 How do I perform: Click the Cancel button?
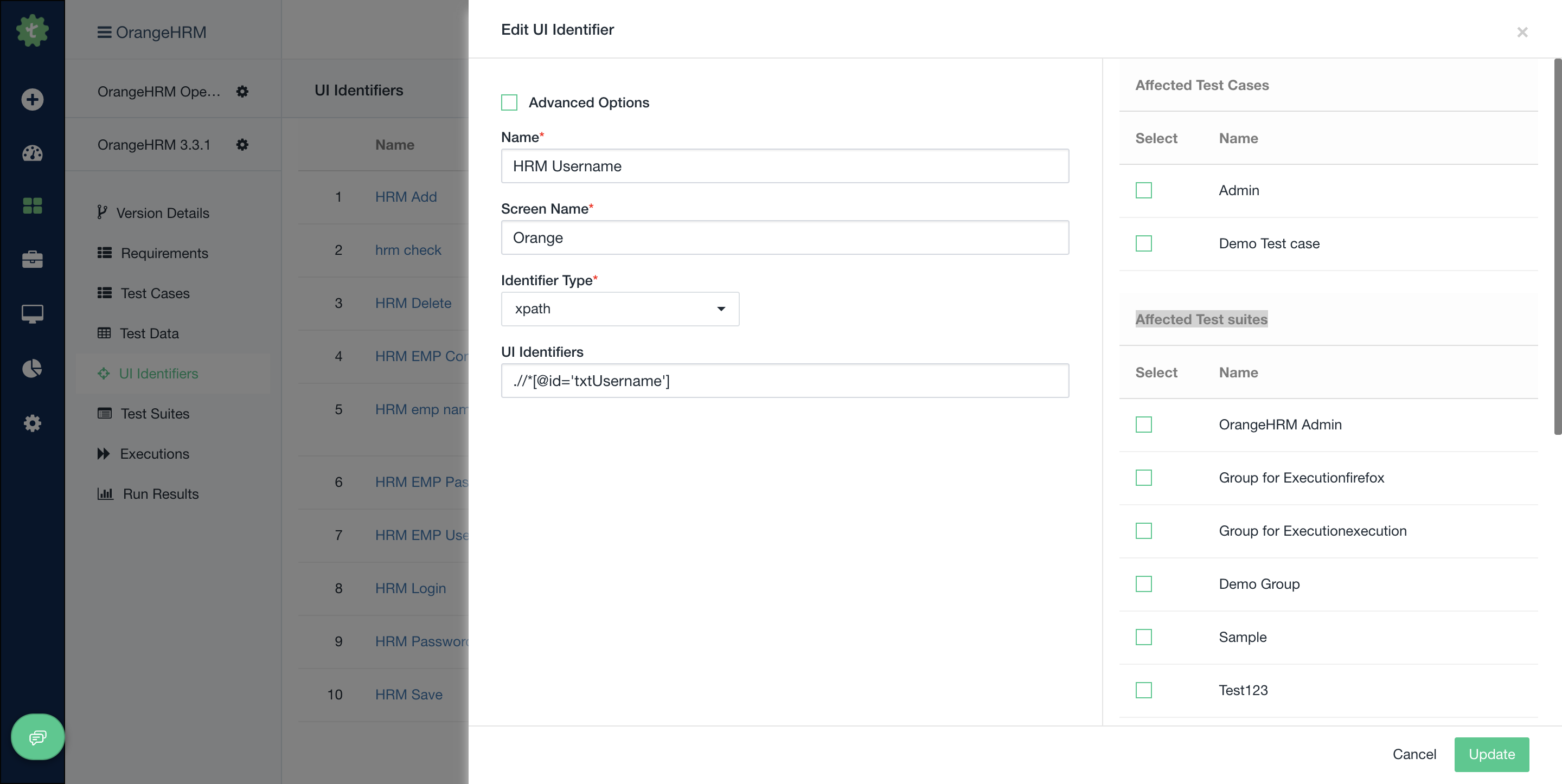tap(1414, 754)
